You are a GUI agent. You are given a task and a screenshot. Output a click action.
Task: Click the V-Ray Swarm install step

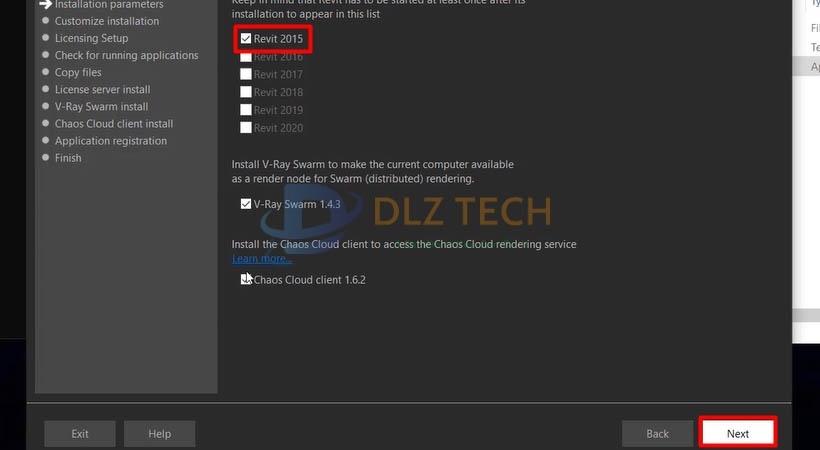coord(101,107)
